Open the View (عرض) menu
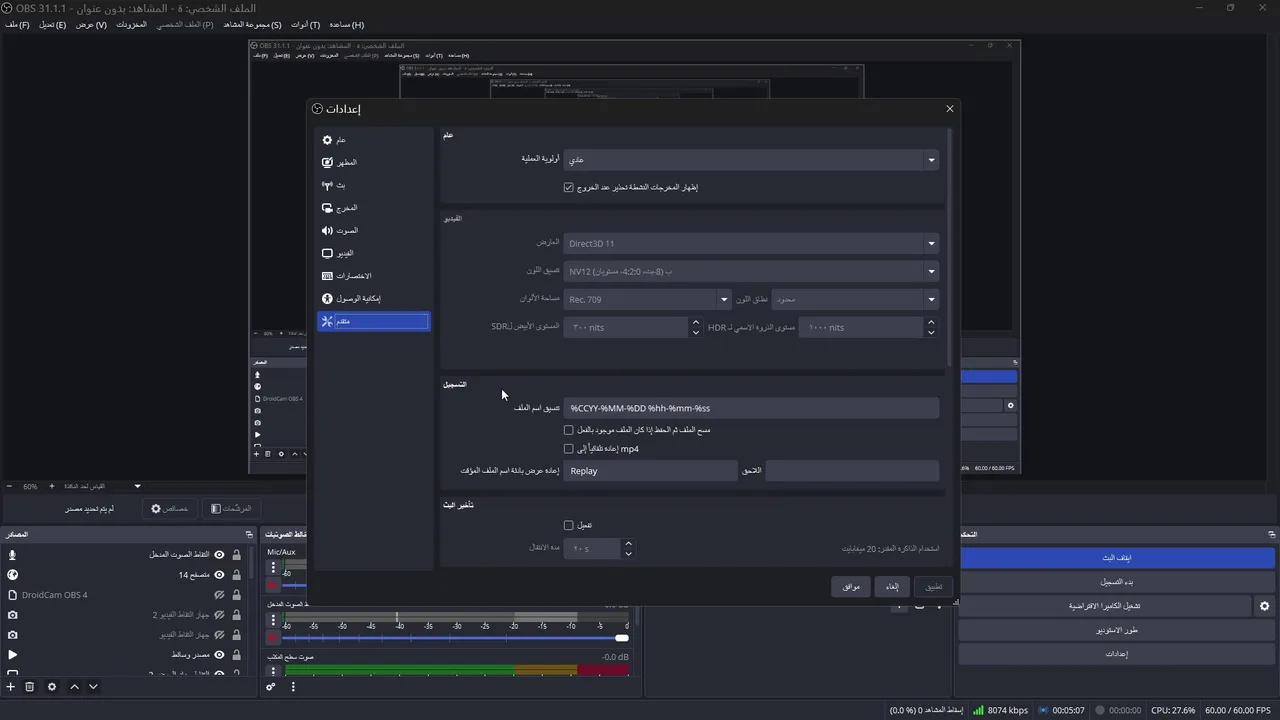This screenshot has height=720, width=1280. coord(91,25)
